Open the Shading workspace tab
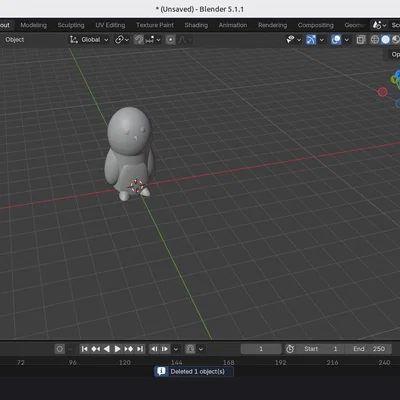Screen dimensions: 400x400 196,25
